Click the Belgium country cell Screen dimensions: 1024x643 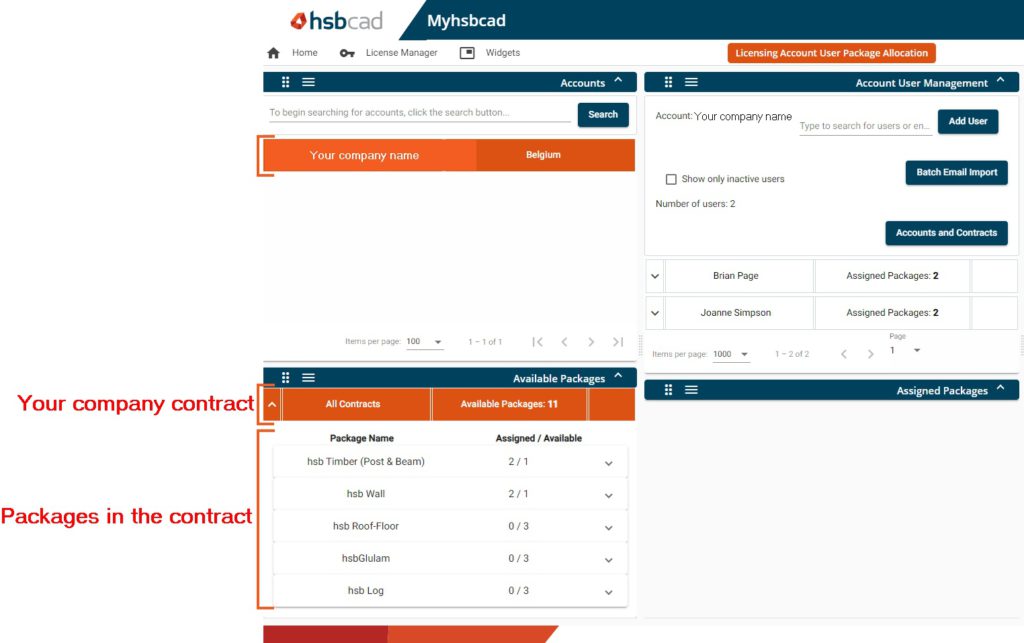click(x=543, y=155)
